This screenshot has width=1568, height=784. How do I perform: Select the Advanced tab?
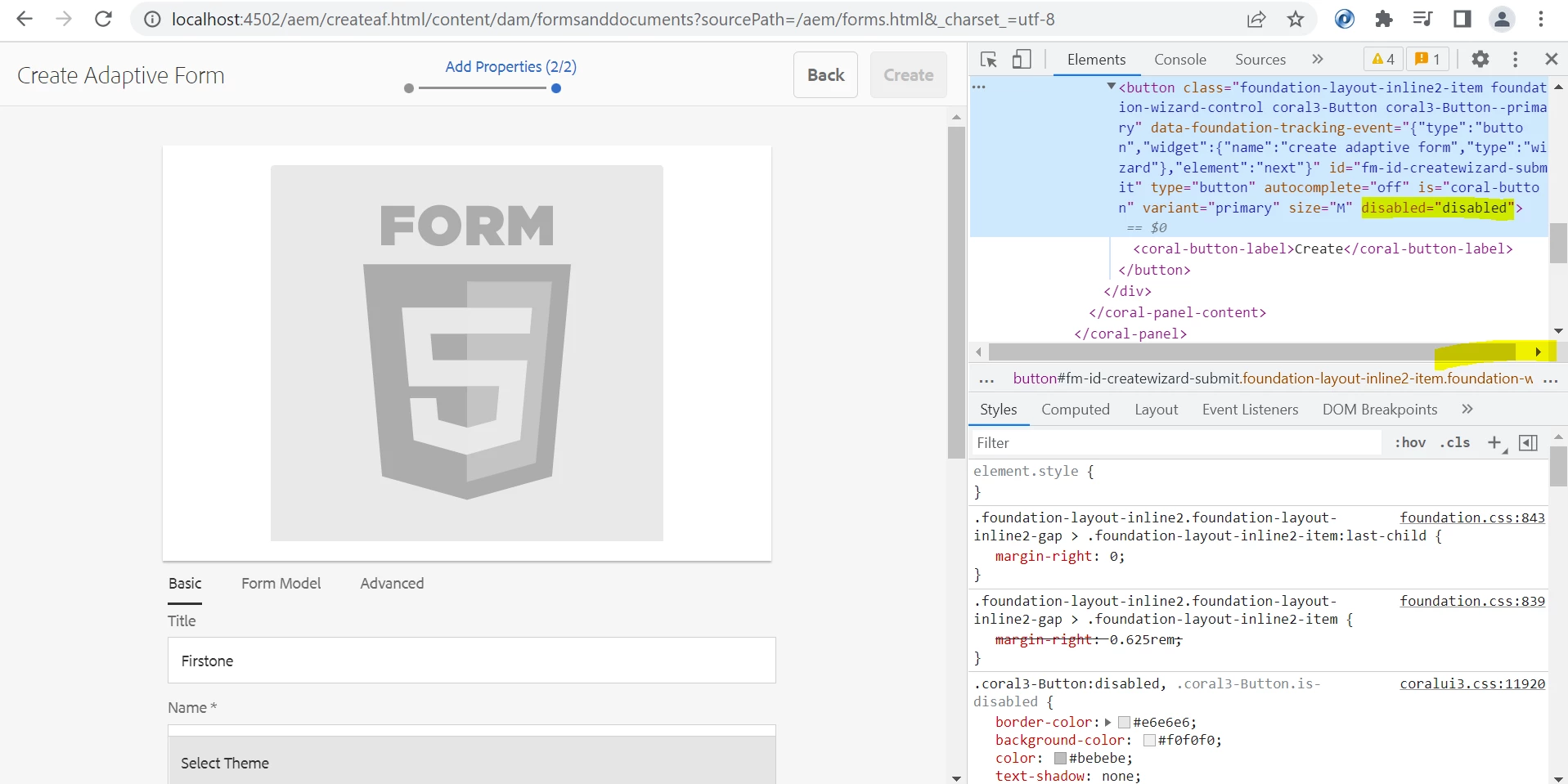(392, 584)
